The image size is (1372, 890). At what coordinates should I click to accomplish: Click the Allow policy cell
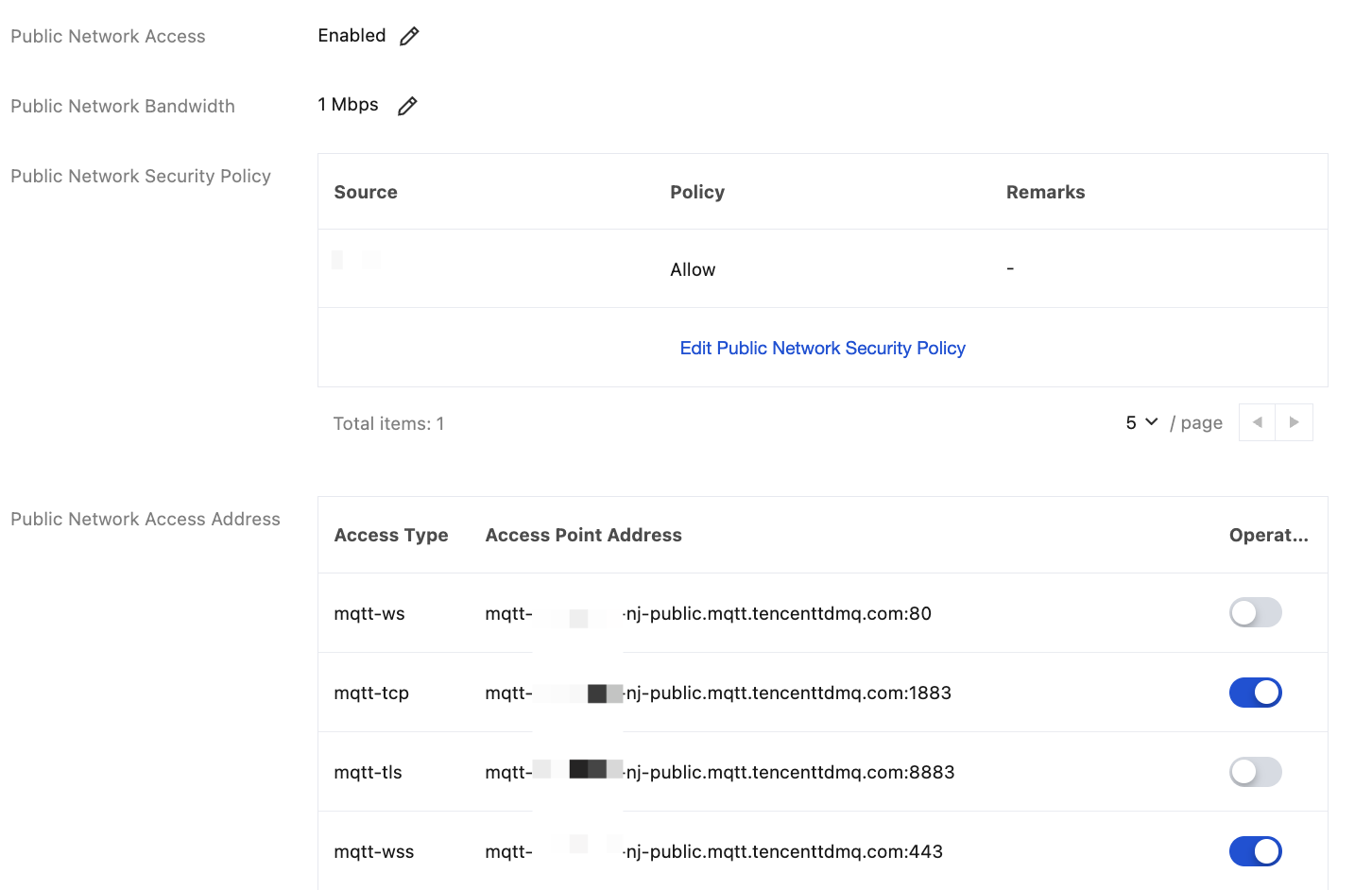693,270
